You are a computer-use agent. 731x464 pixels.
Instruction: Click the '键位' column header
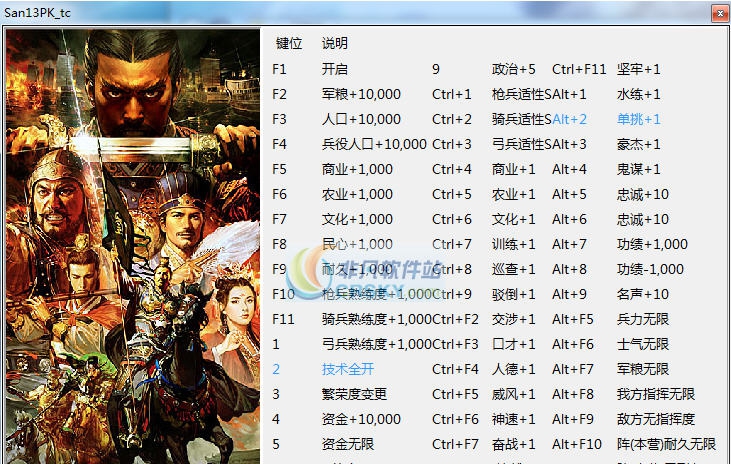pyautogui.click(x=289, y=43)
